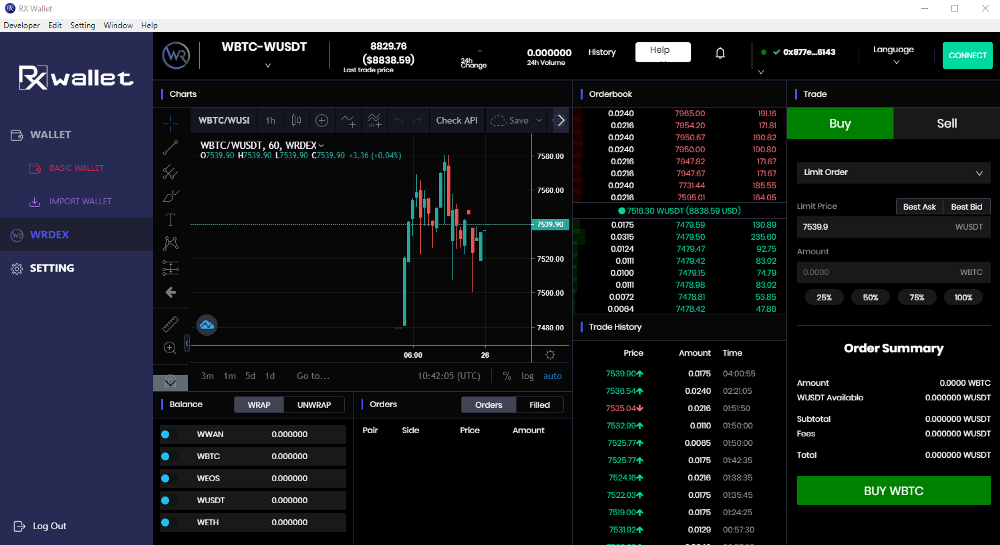Toggle log scale on chart
The width and height of the screenshot is (1000, 545).
(527, 376)
